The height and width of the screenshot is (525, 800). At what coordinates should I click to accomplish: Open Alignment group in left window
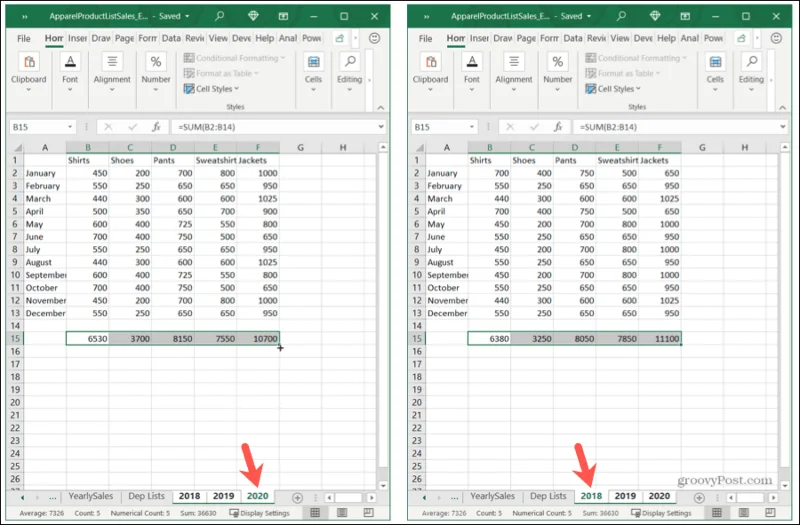tap(112, 72)
